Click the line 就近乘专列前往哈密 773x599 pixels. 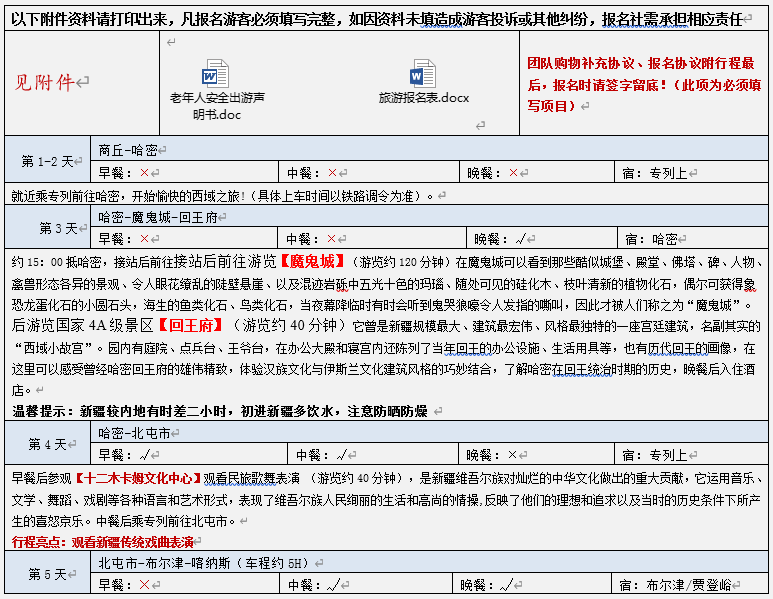223,196
